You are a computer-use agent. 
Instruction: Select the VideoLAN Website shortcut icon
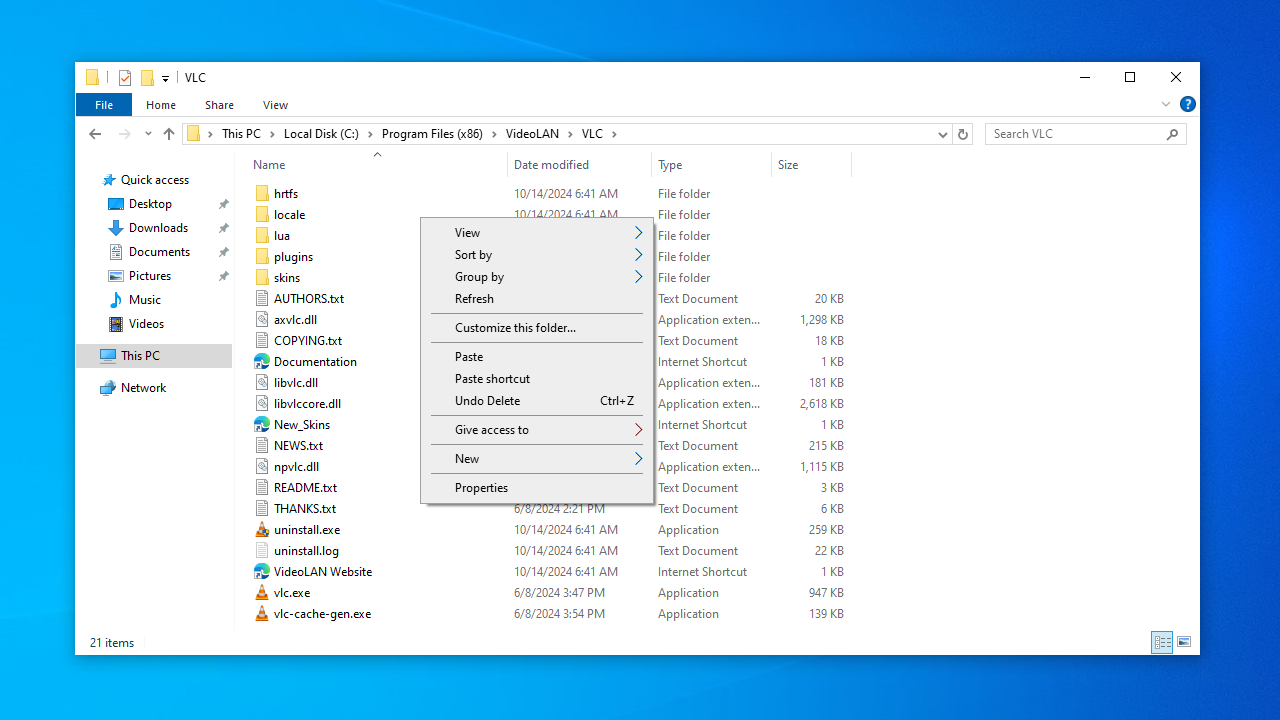point(262,572)
